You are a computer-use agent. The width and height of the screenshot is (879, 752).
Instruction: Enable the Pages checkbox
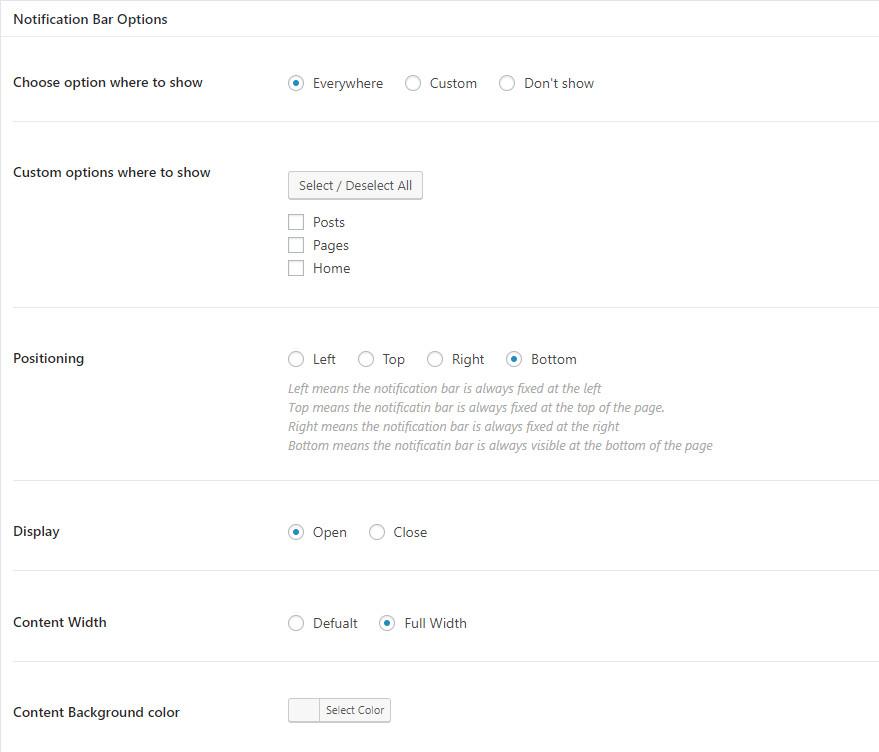pyautogui.click(x=296, y=245)
